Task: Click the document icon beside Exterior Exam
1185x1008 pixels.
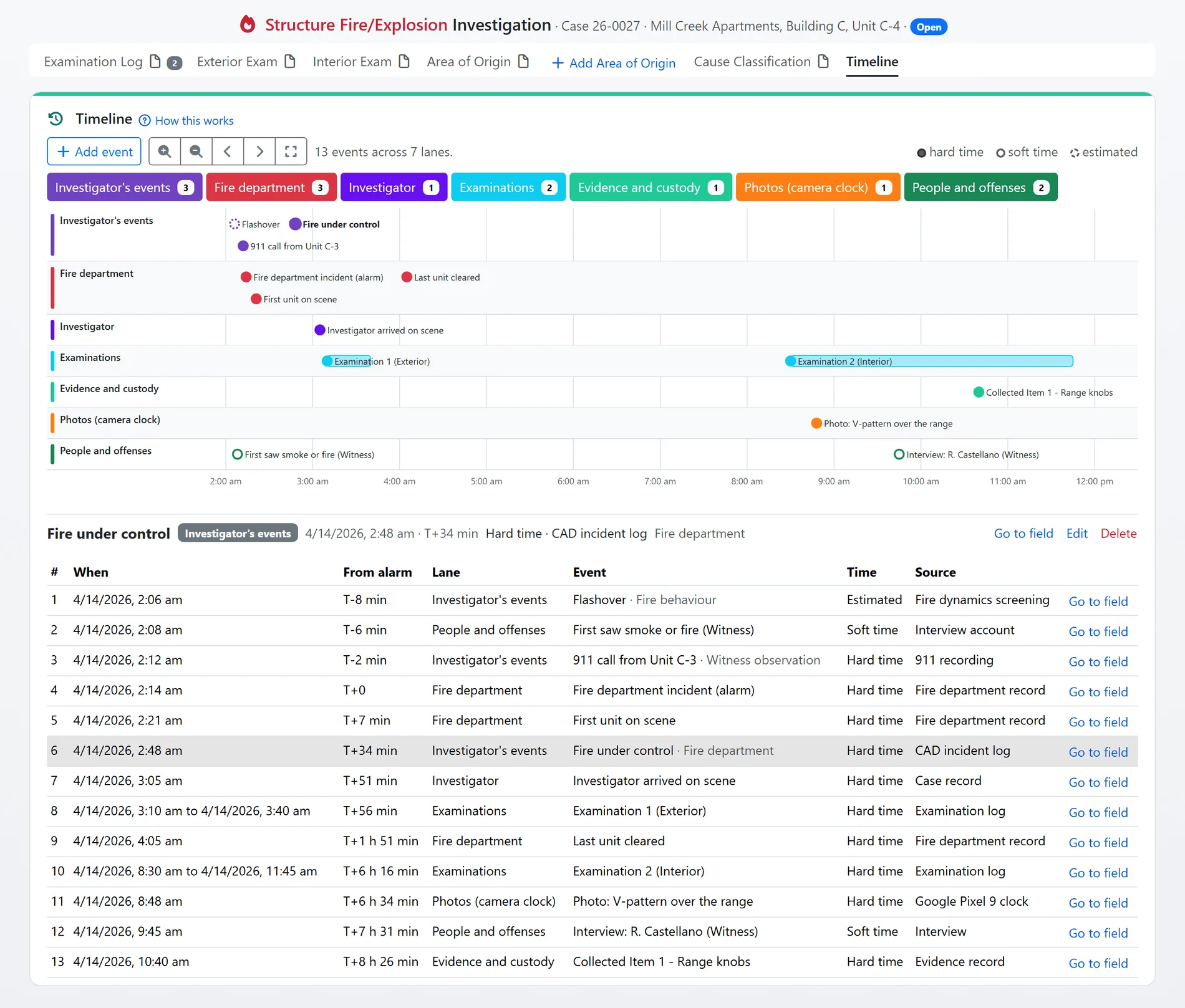Action: [289, 61]
